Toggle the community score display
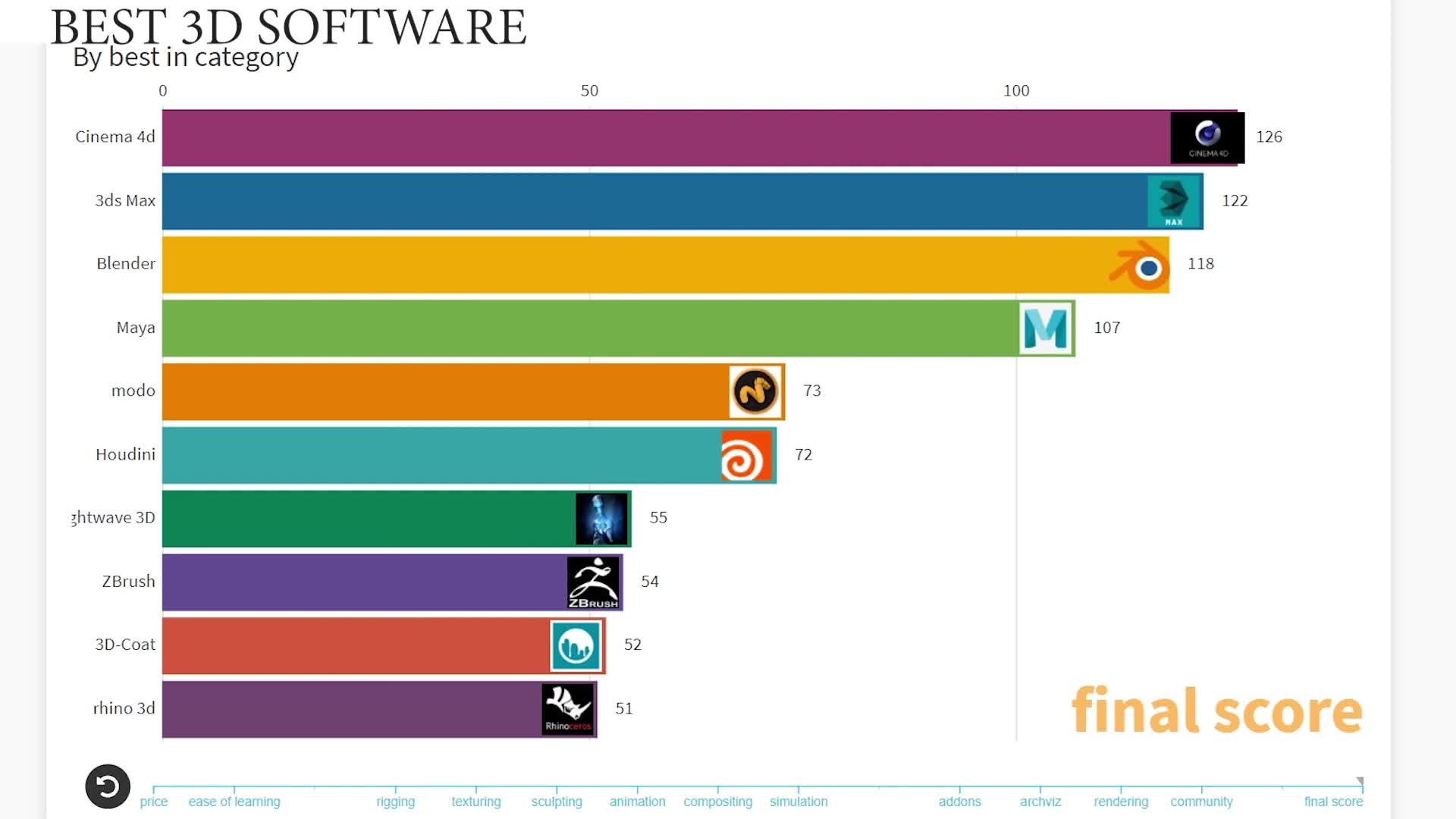 point(1201,800)
